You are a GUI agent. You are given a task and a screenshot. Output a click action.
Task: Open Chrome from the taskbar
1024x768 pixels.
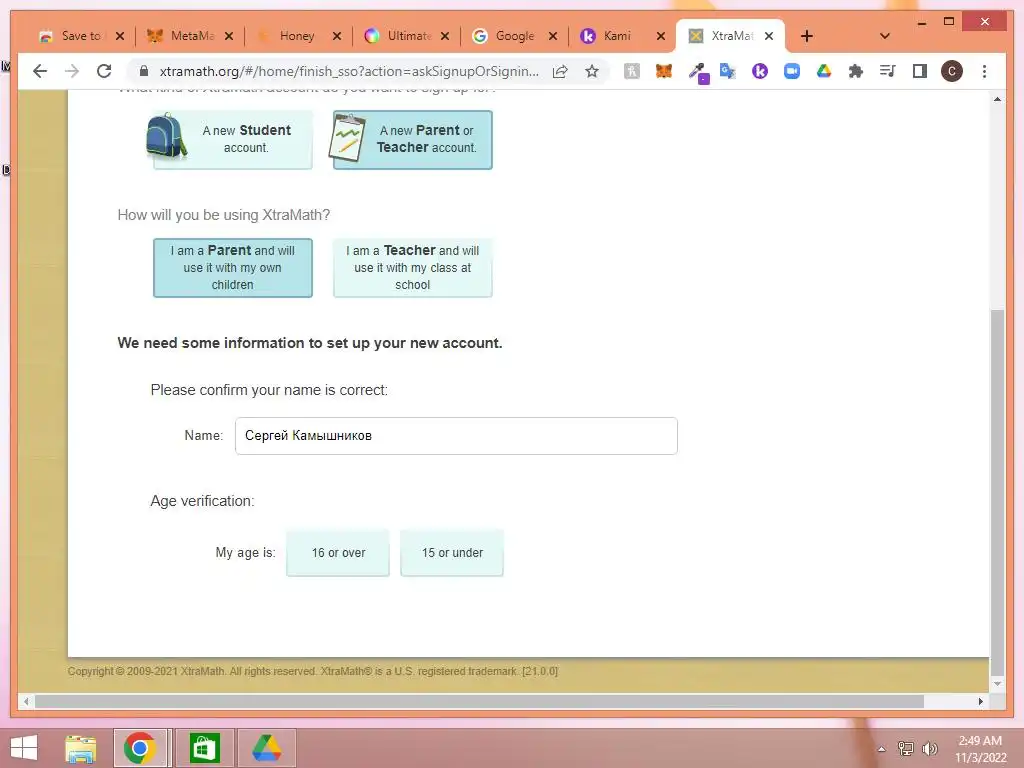(x=140, y=748)
